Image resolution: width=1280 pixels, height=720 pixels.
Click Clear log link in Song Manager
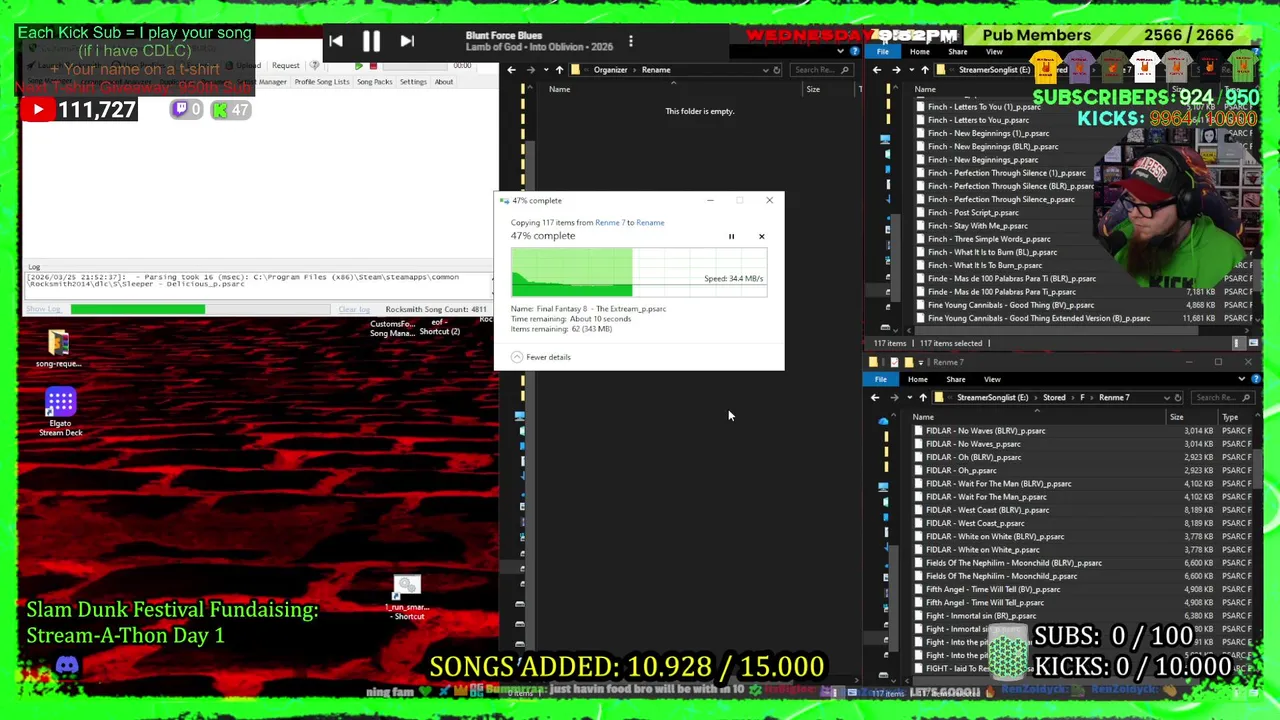pos(353,310)
